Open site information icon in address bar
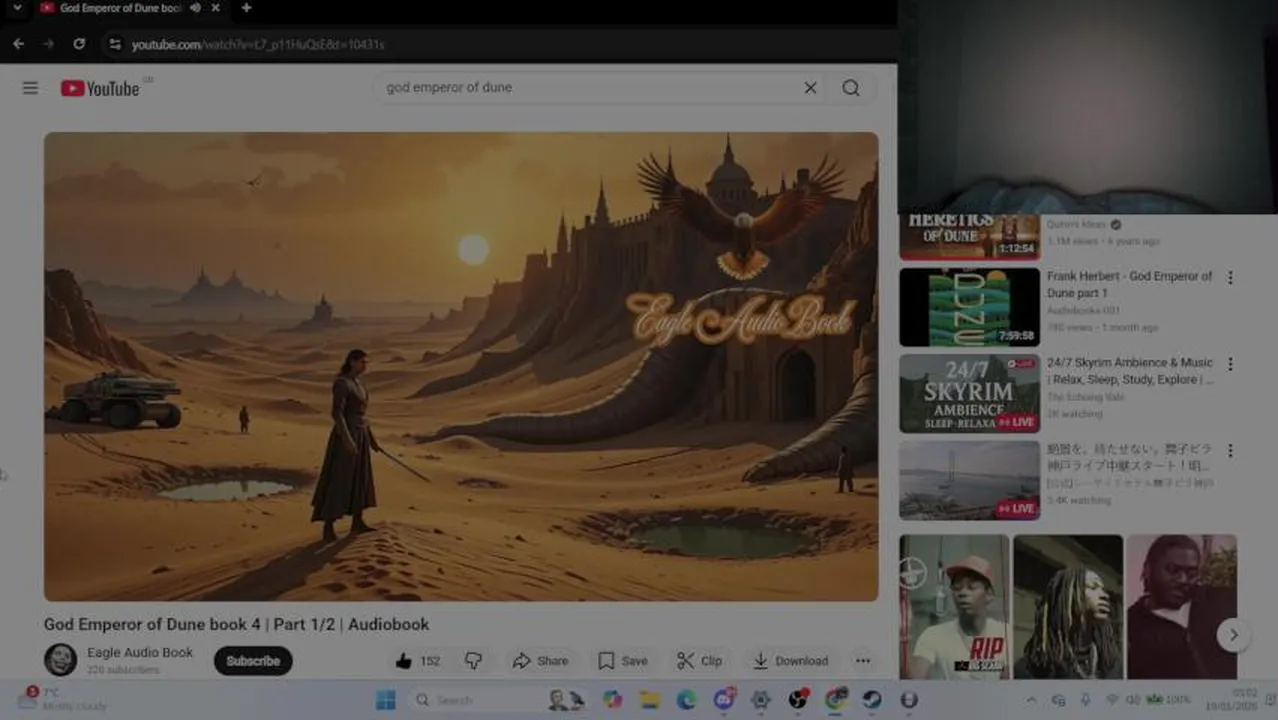Screen dimensions: 1278x720 (114, 44)
